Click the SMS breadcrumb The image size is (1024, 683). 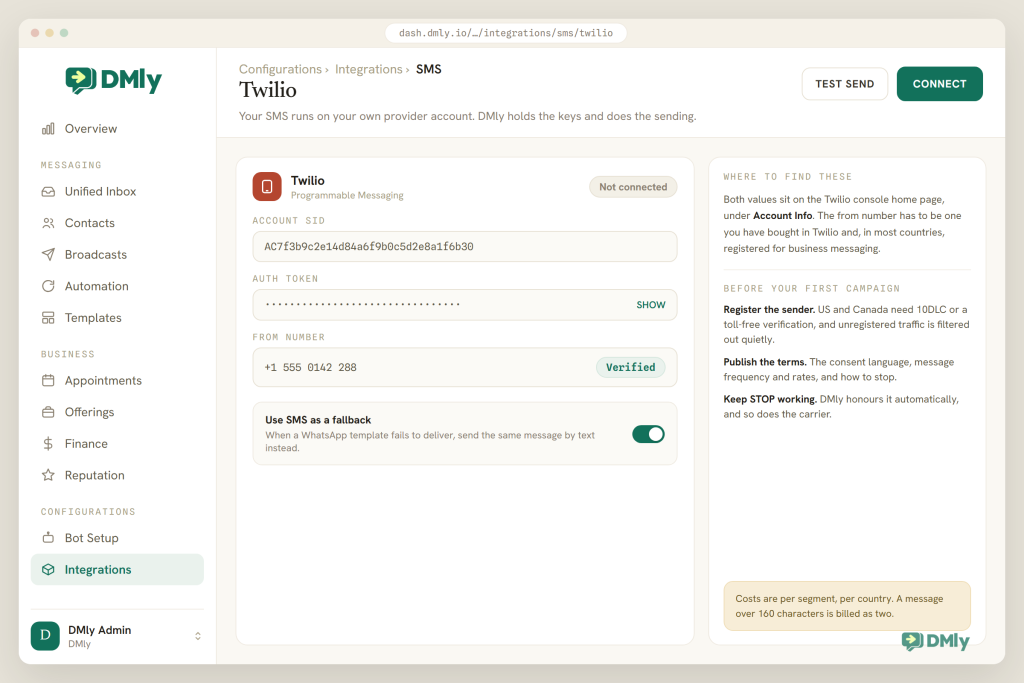pos(429,69)
